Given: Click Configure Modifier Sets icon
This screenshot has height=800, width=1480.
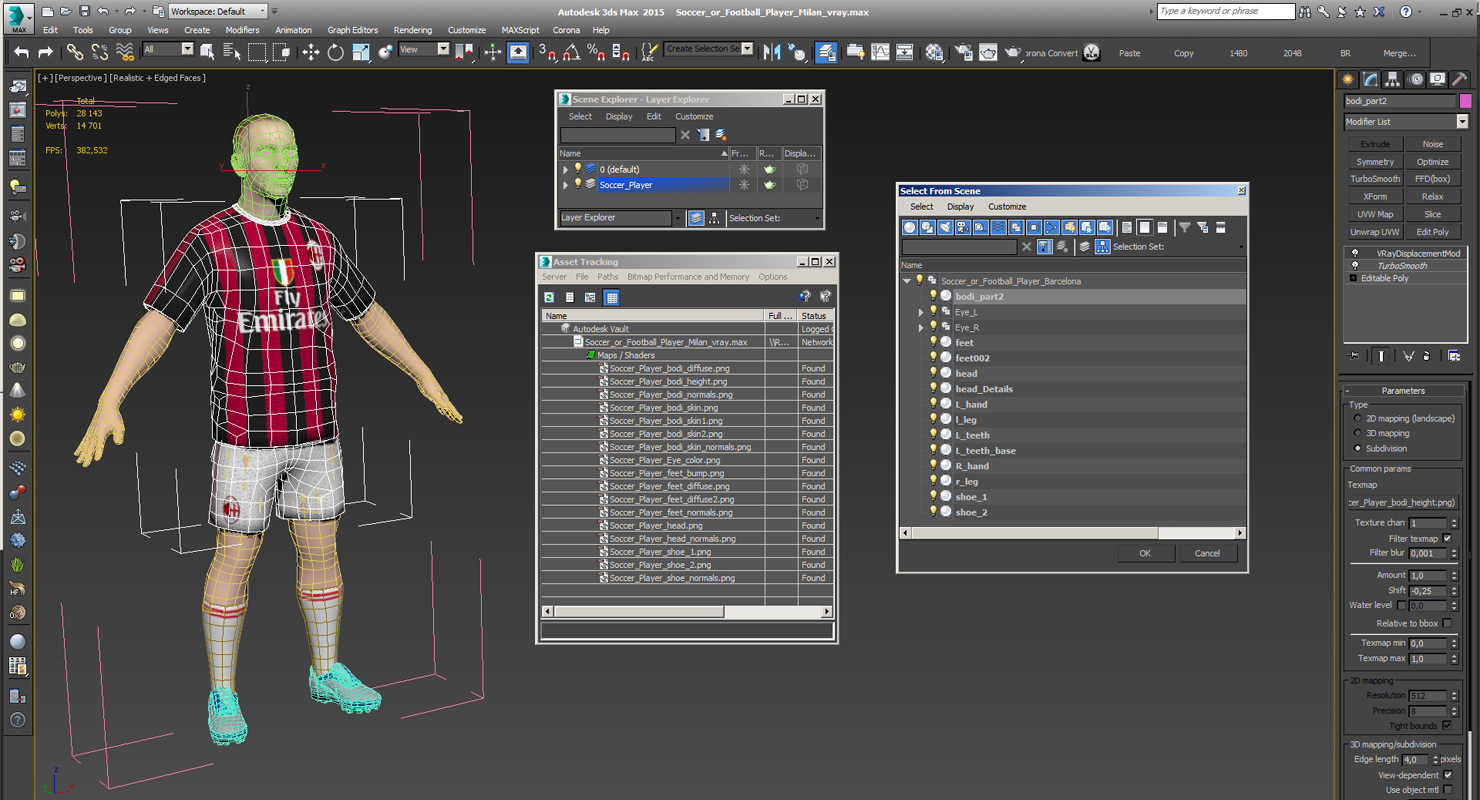Looking at the screenshot, I should [1454, 355].
